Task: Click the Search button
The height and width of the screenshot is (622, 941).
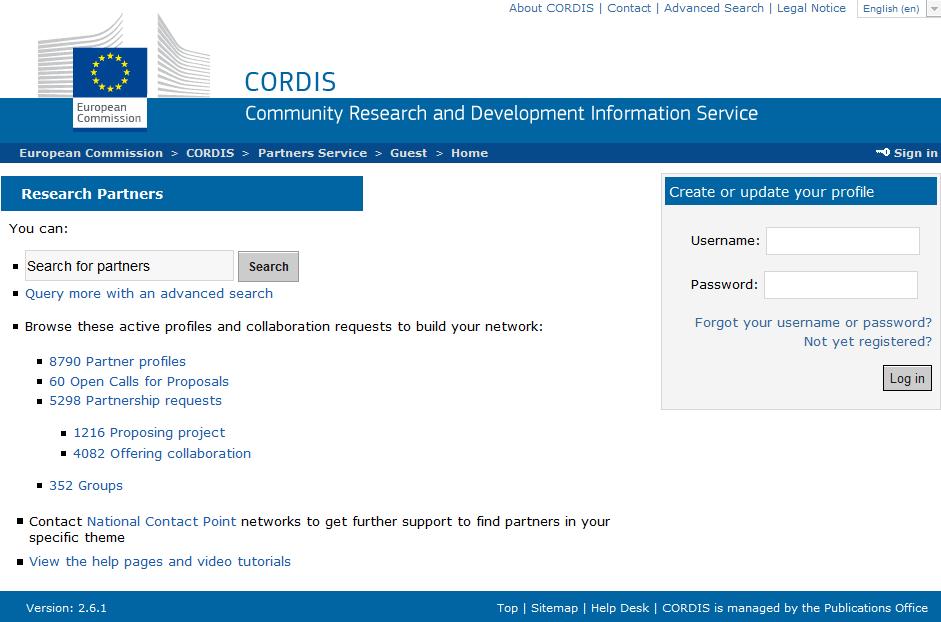Action: 268,267
